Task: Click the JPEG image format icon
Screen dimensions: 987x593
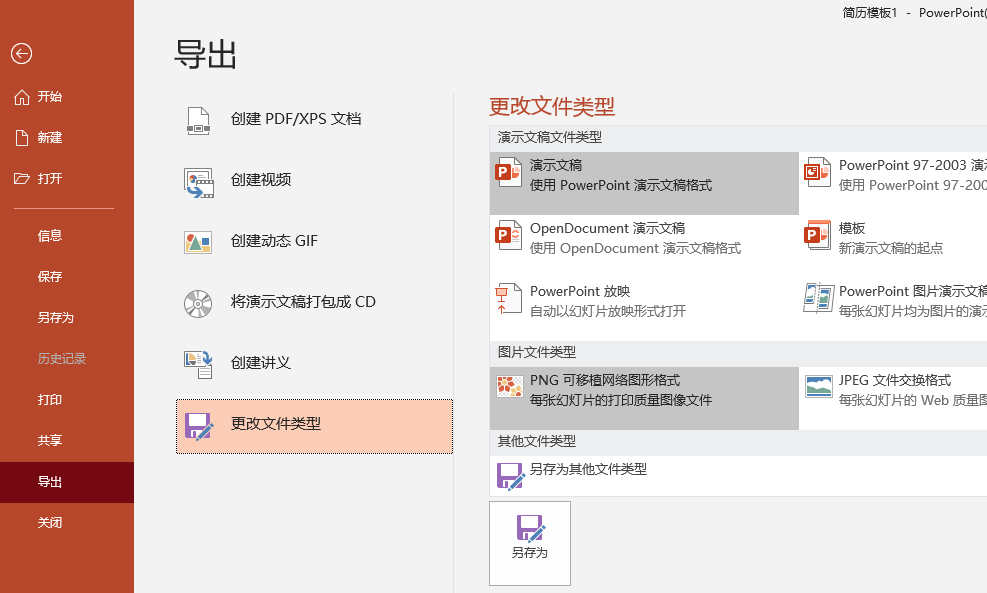Action: pyautogui.click(x=818, y=387)
